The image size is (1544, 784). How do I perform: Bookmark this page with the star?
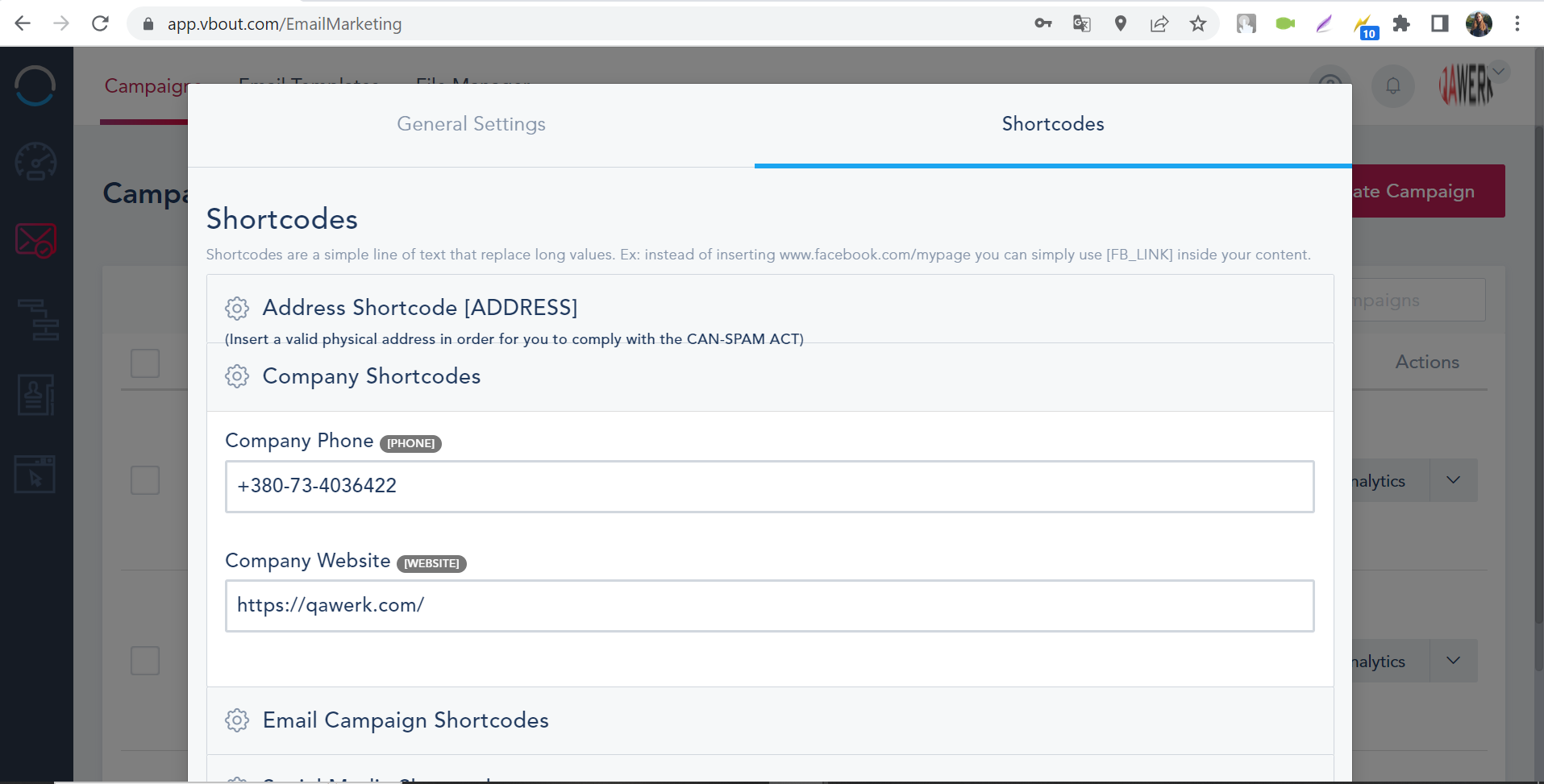[1198, 23]
